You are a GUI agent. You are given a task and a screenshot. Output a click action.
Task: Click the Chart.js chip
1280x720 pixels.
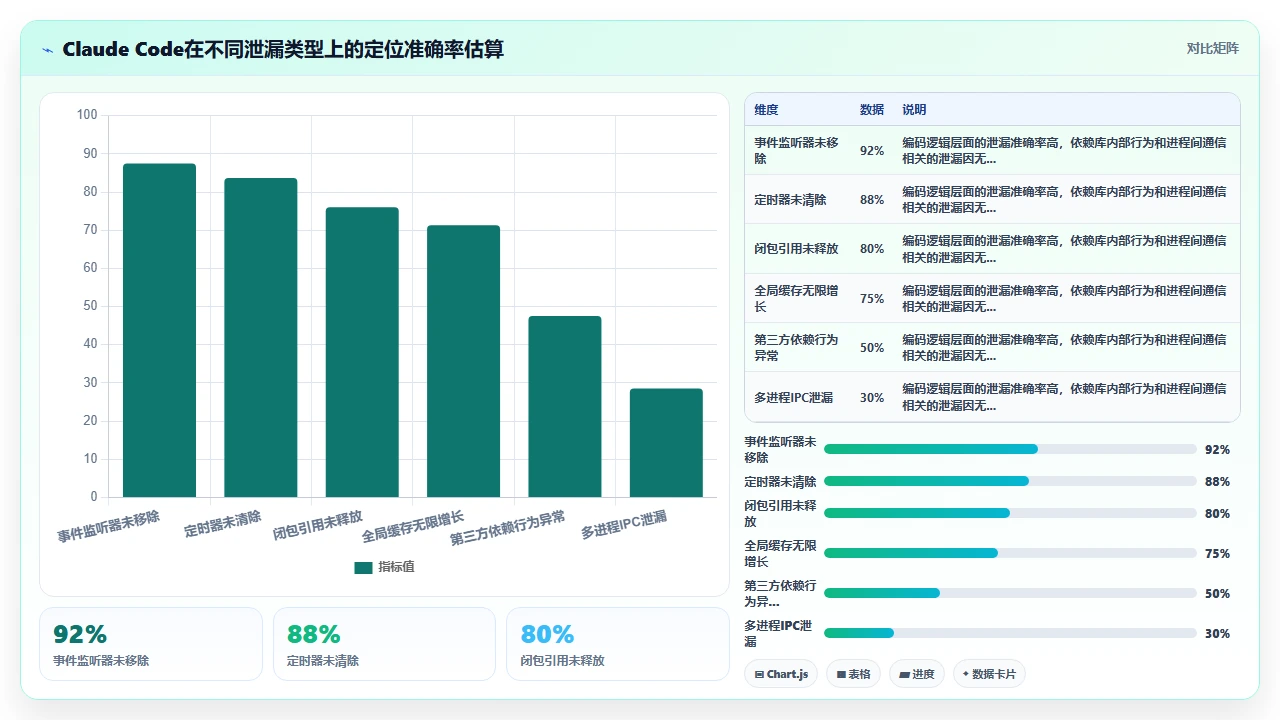coord(781,674)
